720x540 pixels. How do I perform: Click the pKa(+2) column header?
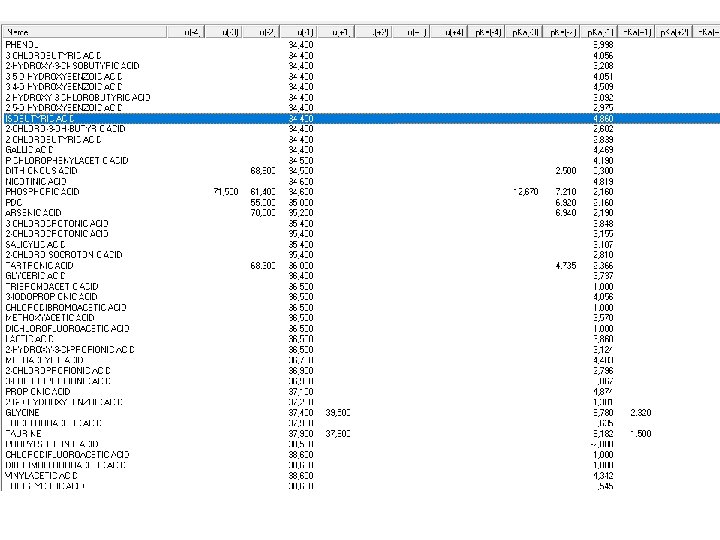[x=674, y=32]
